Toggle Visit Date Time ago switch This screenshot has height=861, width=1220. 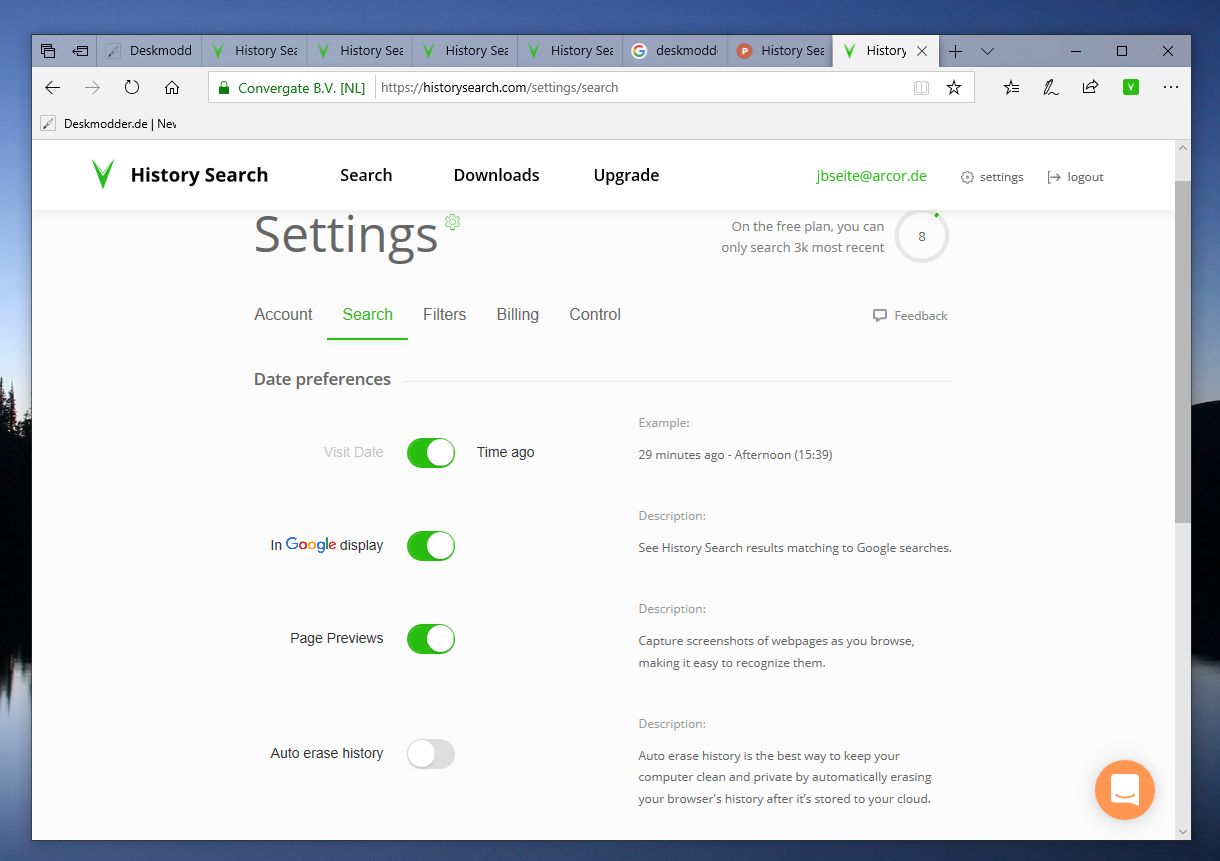point(431,453)
